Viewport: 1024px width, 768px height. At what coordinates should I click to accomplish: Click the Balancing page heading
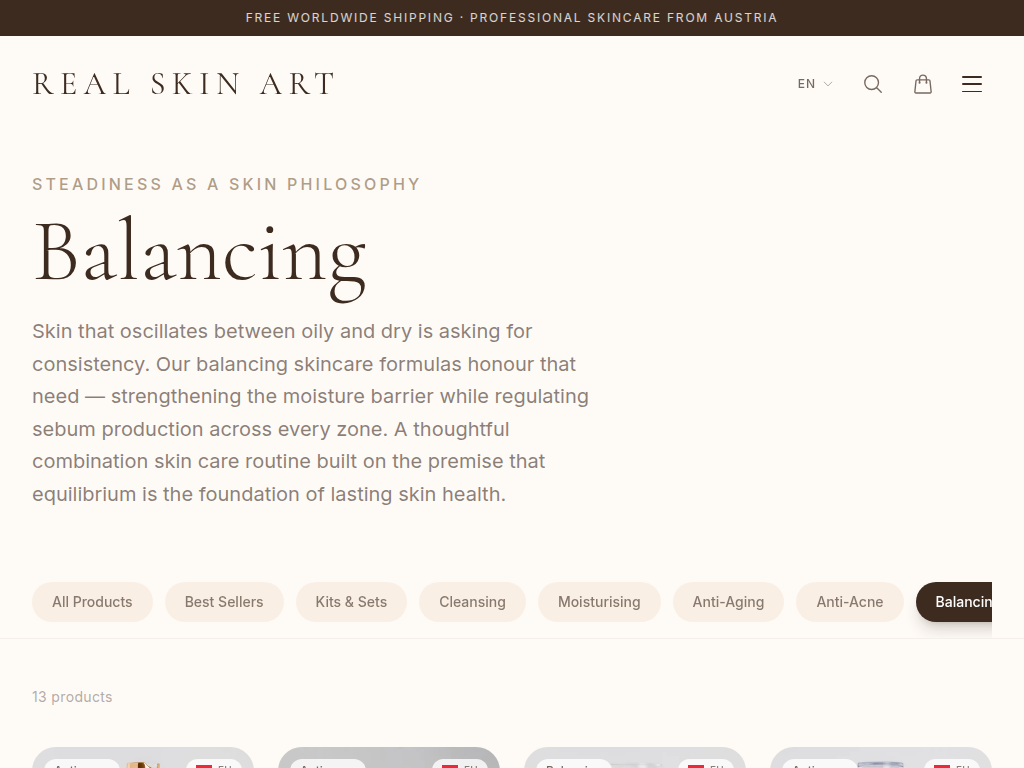pyautogui.click(x=200, y=254)
